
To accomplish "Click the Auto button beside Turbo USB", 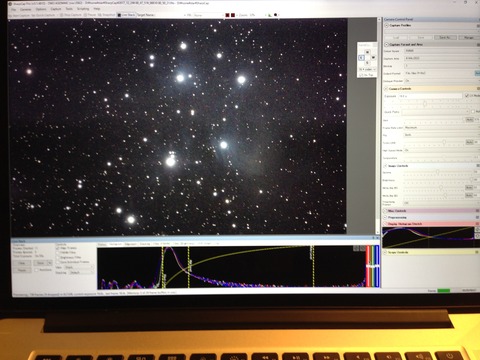I will [469, 142].
